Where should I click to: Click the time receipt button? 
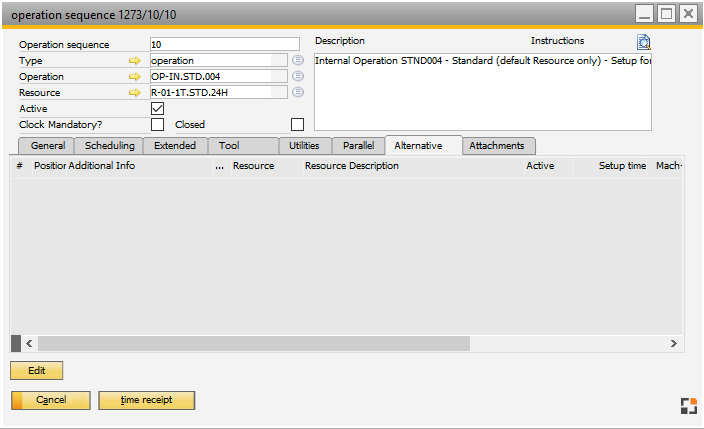tap(146, 400)
